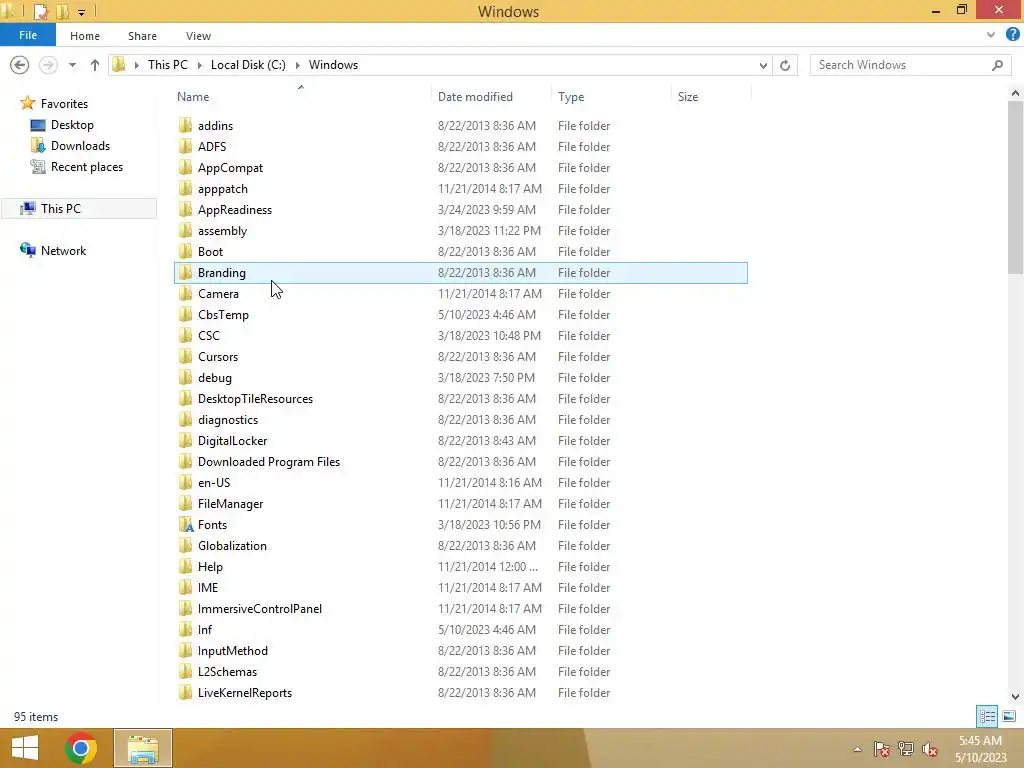This screenshot has width=1024, height=768.
Task: Open the Windows Start button
Action: tap(25, 748)
